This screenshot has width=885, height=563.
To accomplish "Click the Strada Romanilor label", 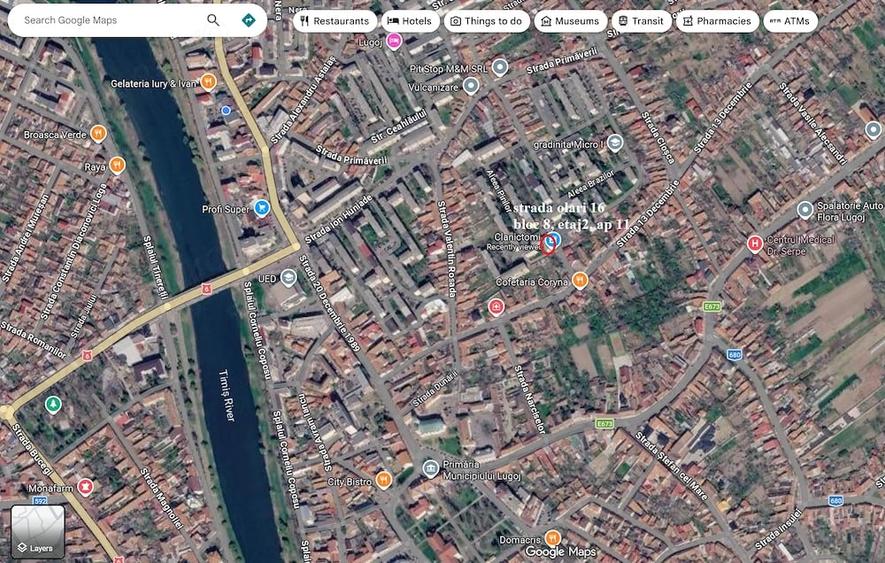I will [x=33, y=341].
